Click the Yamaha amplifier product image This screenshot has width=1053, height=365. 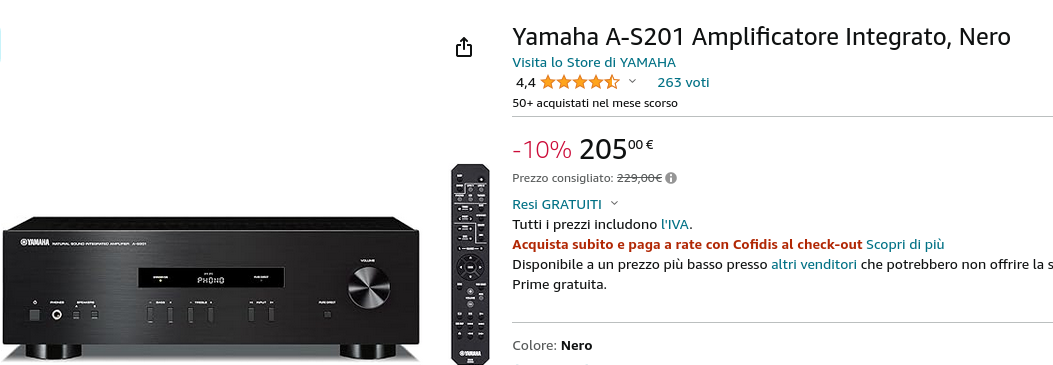point(211,286)
